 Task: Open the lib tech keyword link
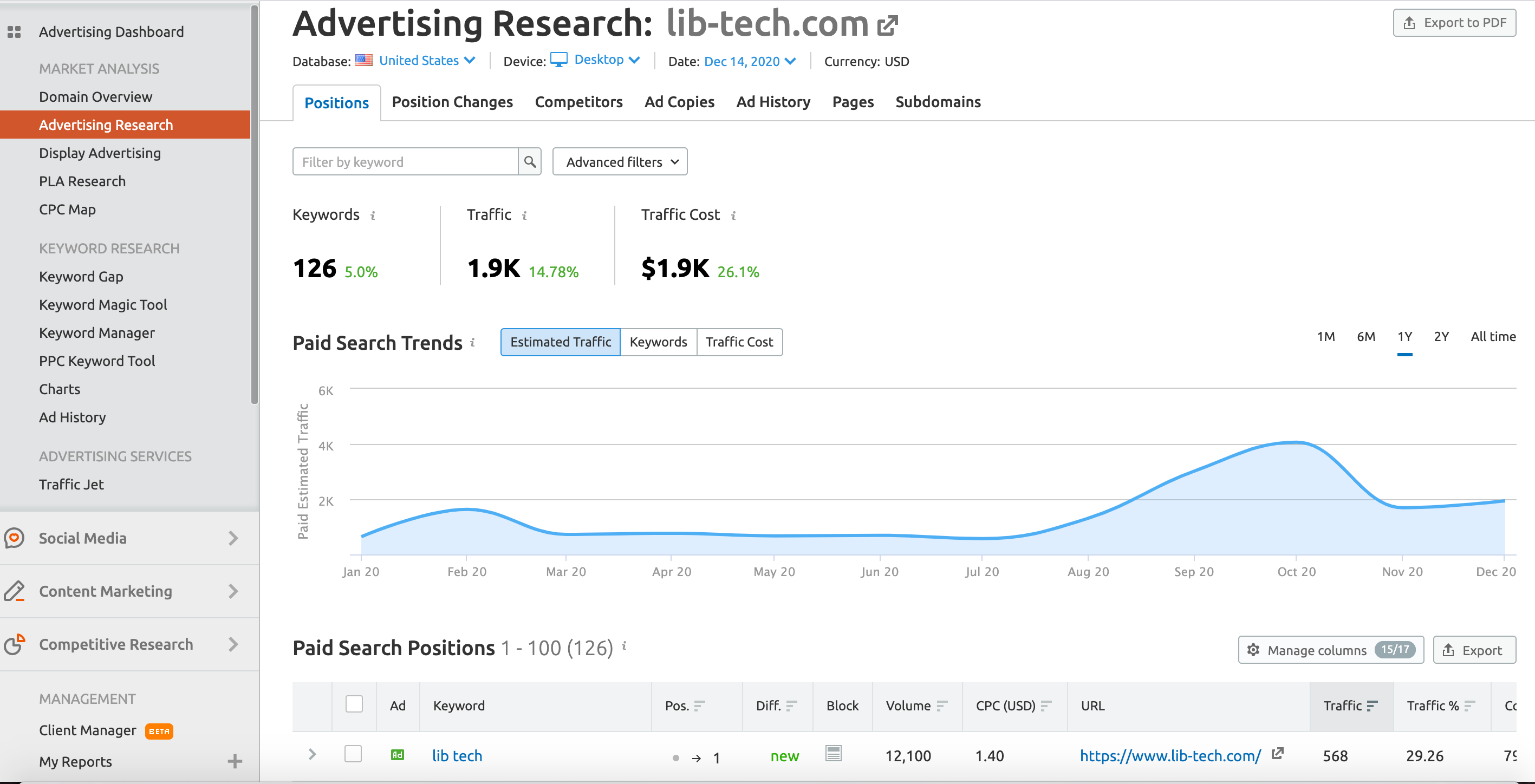tap(457, 755)
